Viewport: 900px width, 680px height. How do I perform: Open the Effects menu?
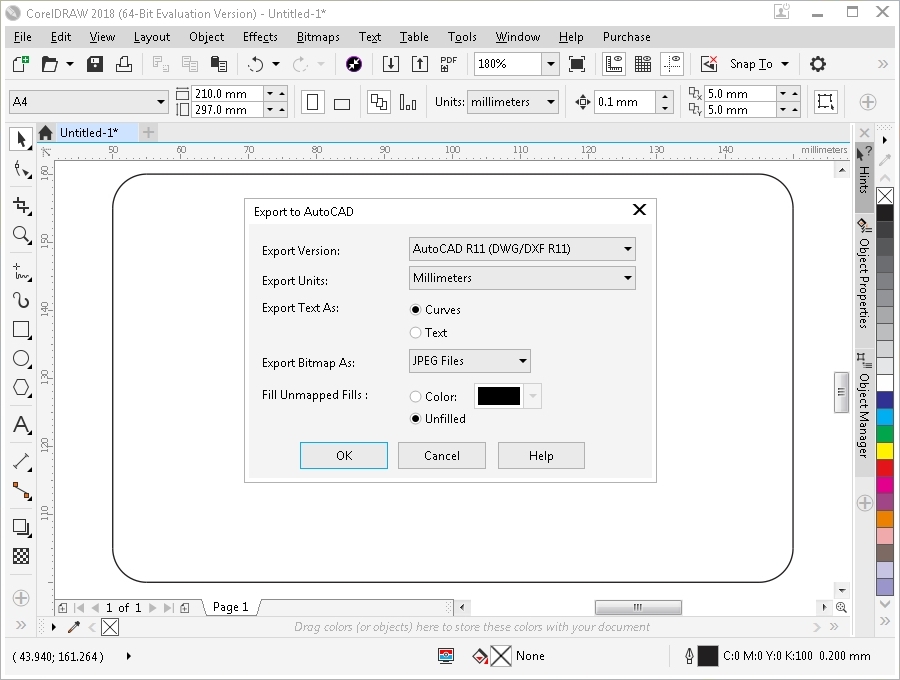(x=260, y=37)
